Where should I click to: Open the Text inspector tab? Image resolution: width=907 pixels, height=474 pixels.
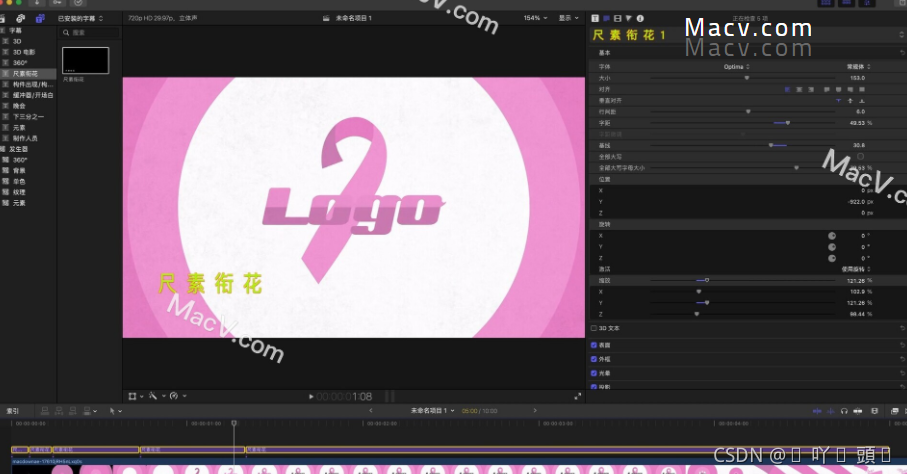pos(606,19)
